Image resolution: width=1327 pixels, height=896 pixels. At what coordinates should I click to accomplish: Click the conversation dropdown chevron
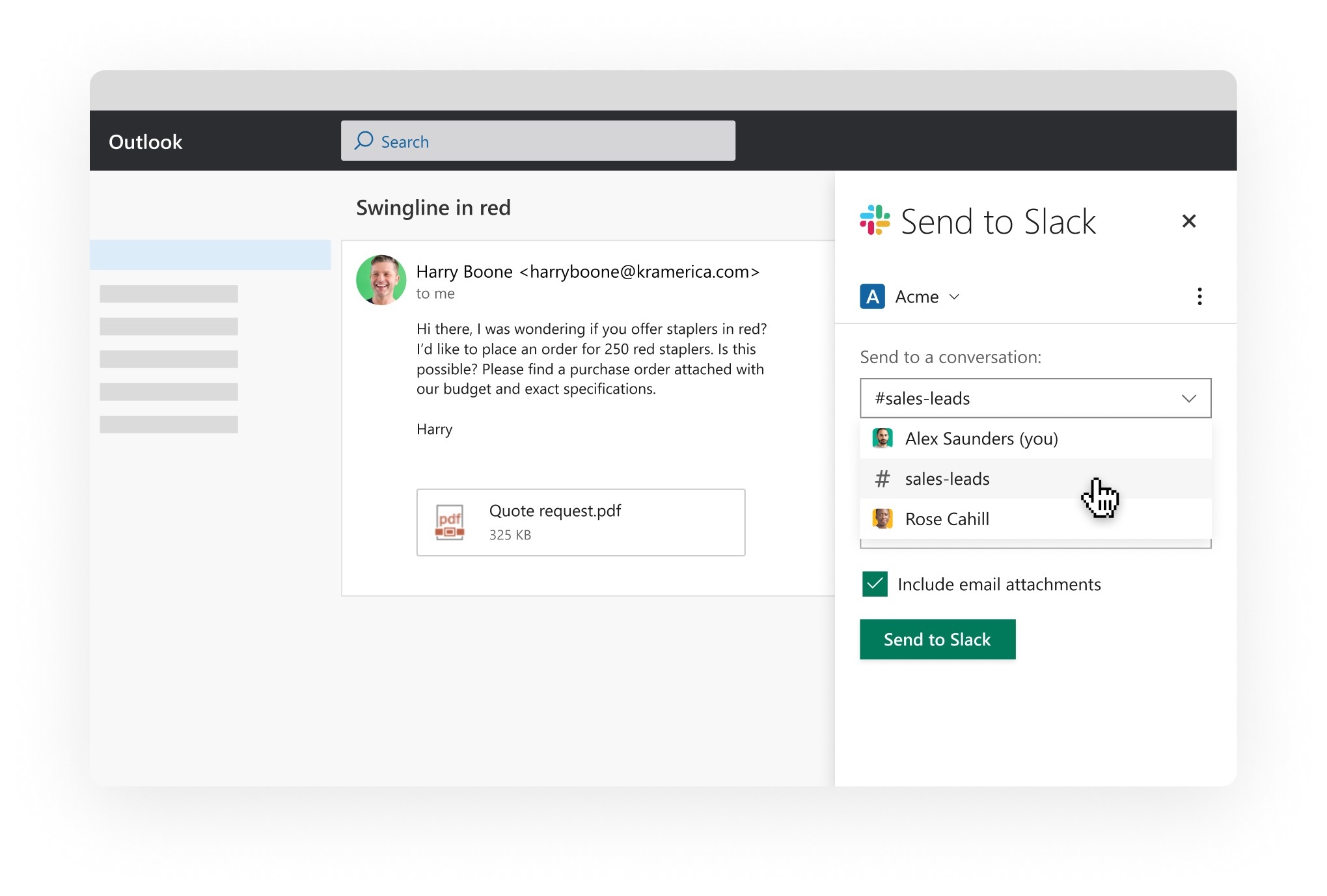tap(1188, 398)
